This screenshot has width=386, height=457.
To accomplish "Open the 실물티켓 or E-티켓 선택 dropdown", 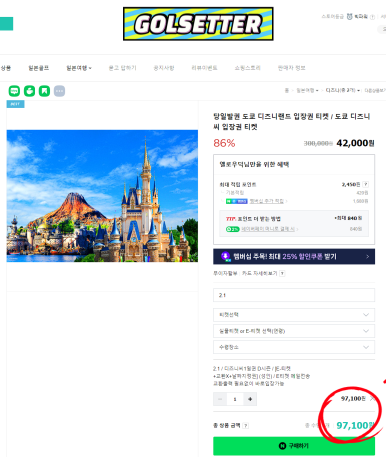I will pos(294,331).
